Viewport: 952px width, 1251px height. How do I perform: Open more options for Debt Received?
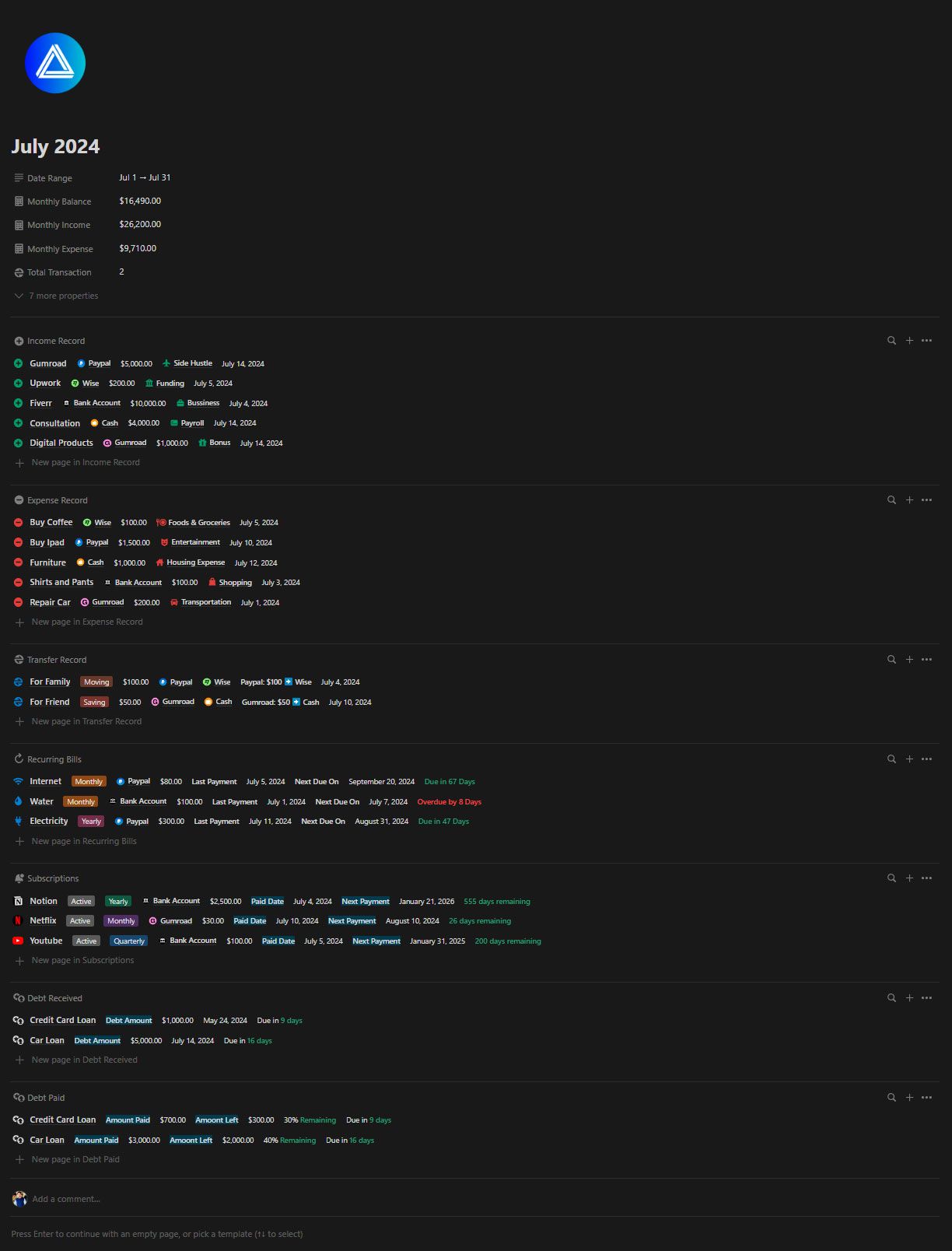click(x=926, y=998)
